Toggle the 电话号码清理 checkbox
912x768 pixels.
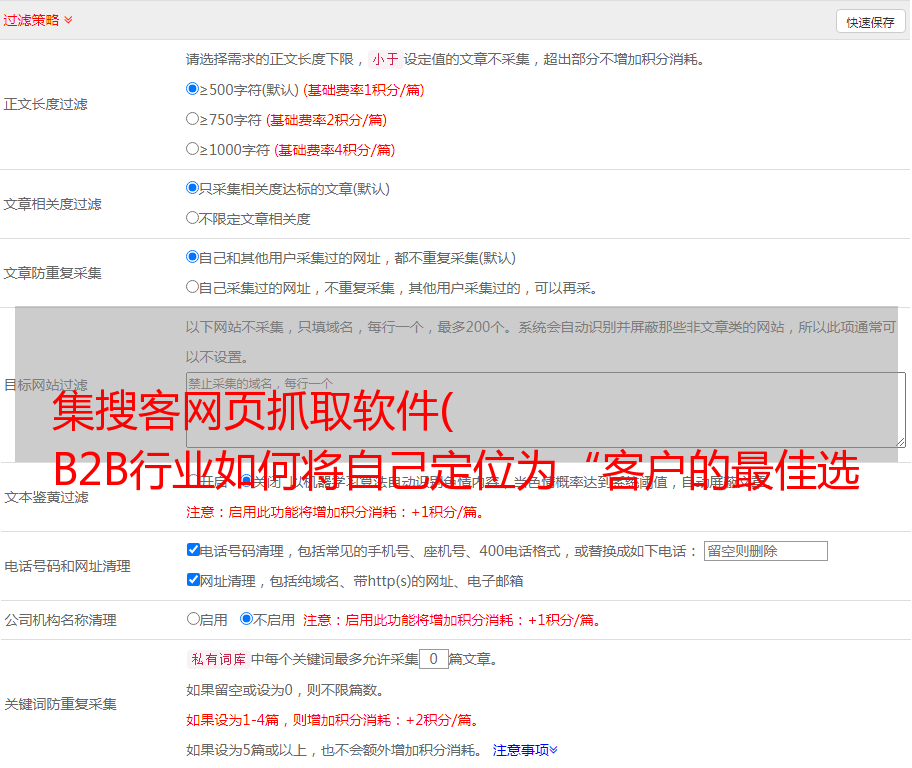click(193, 550)
